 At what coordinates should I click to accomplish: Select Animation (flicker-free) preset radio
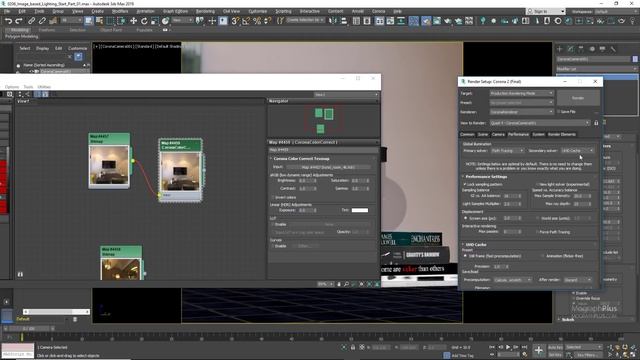pos(542,256)
